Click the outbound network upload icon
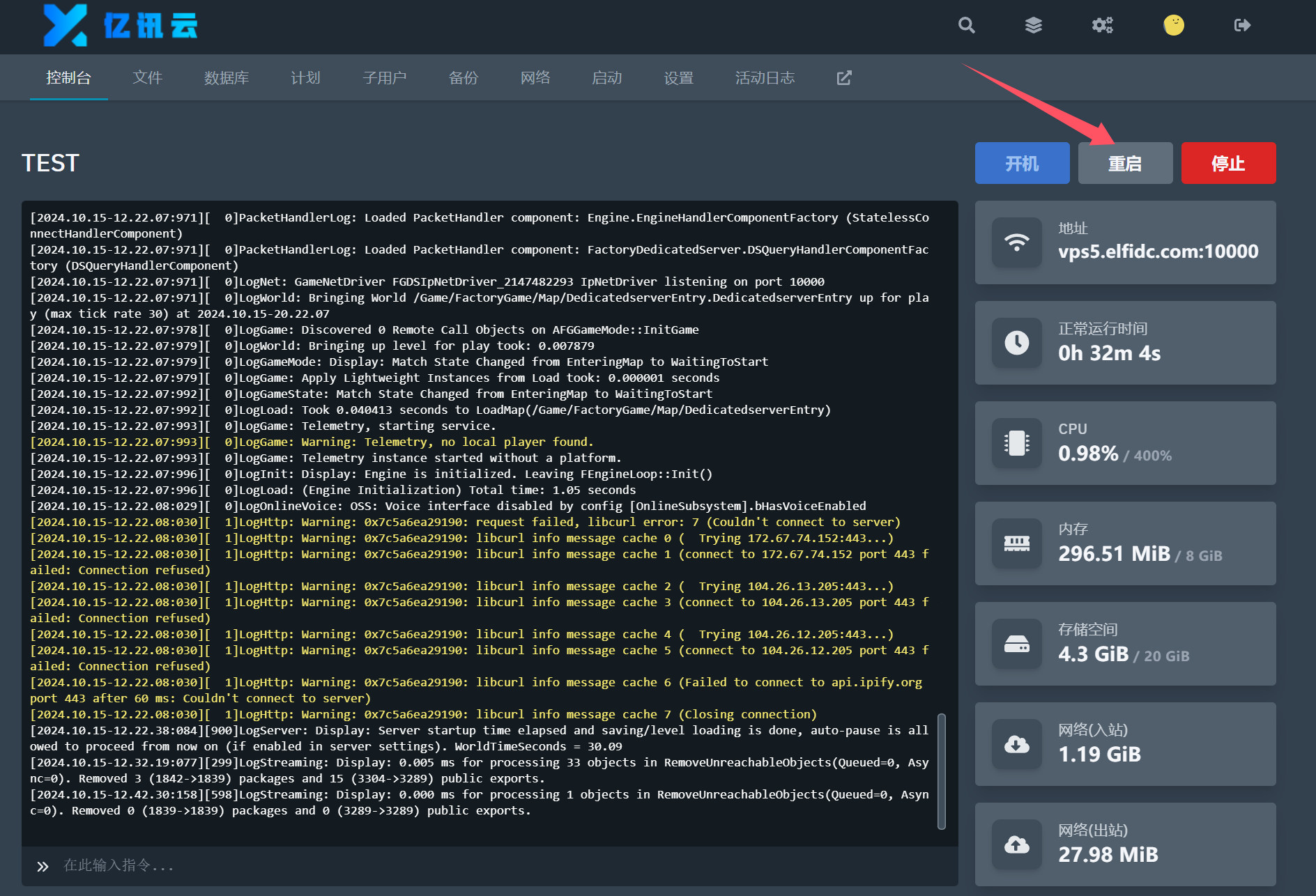 click(x=1017, y=844)
